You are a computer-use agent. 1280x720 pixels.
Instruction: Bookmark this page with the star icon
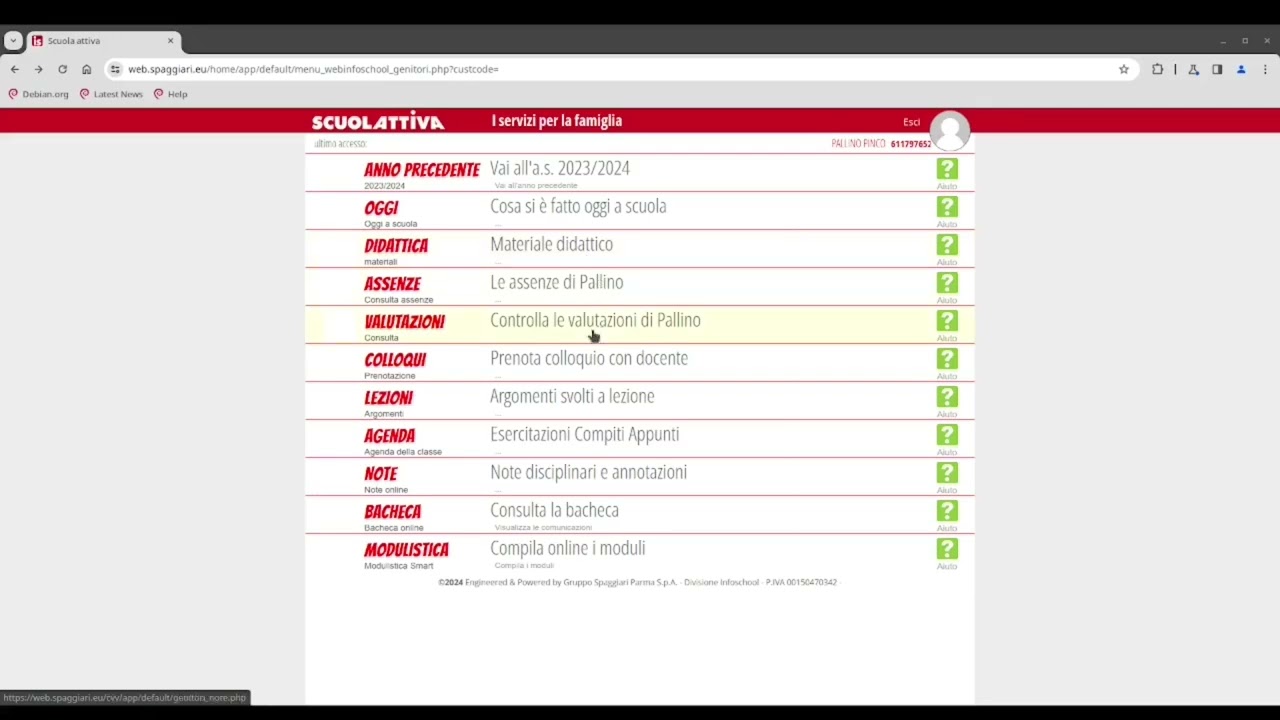point(1124,69)
